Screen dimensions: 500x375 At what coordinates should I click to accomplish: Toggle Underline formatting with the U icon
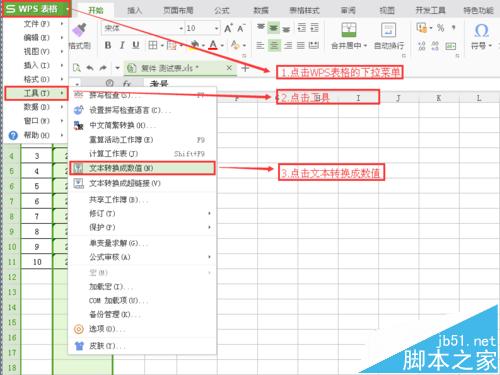[135, 45]
